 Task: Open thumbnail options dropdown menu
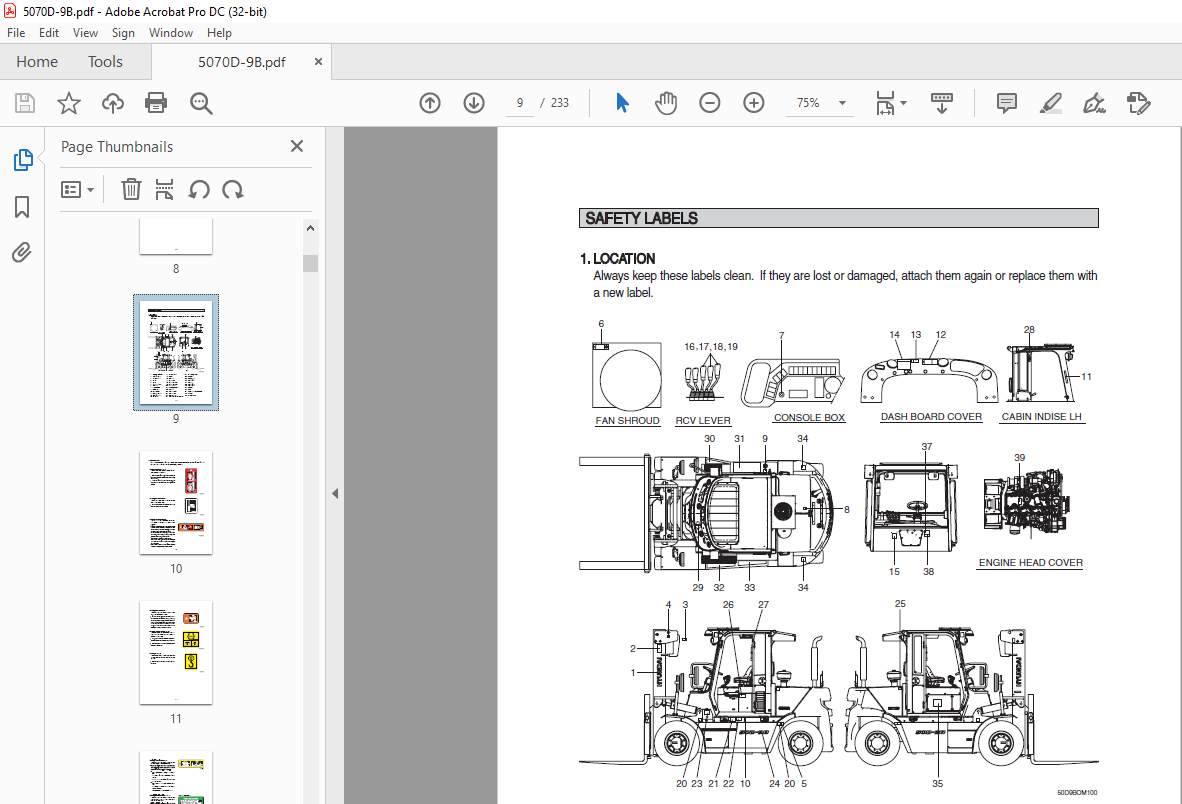78,189
